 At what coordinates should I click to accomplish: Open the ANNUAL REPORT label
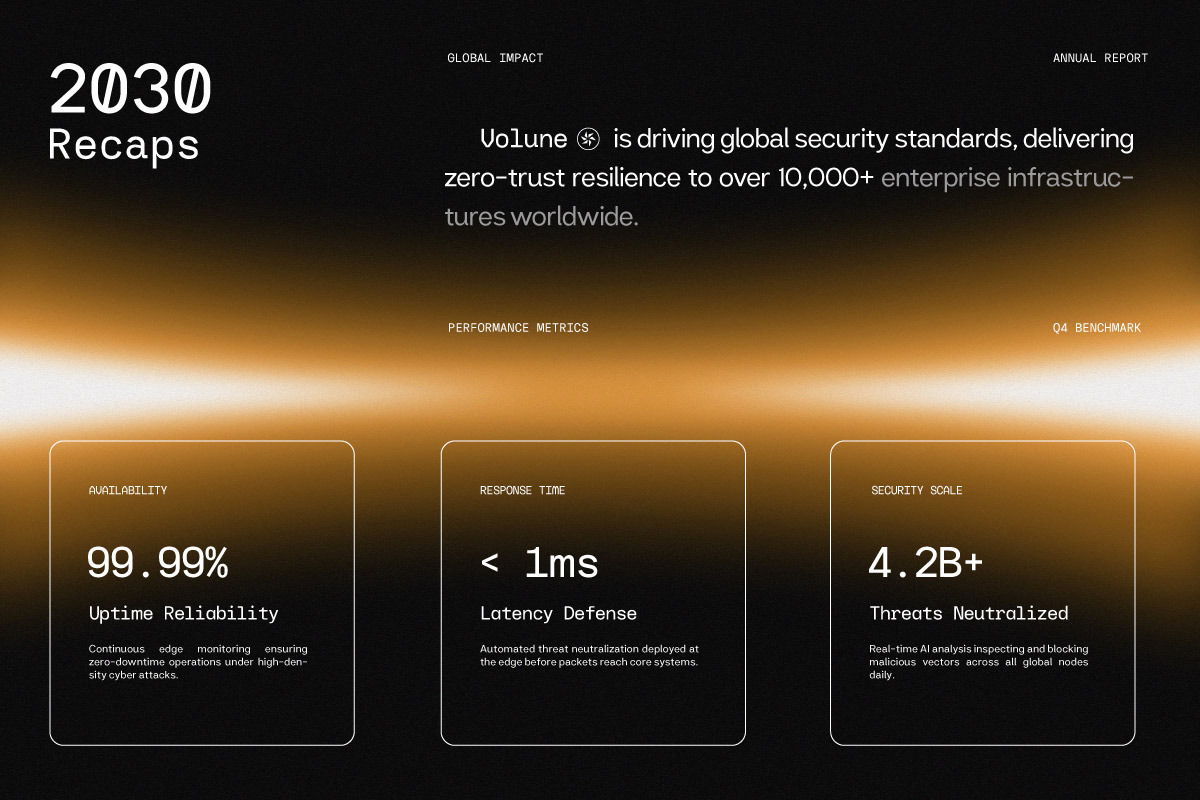tap(1100, 58)
